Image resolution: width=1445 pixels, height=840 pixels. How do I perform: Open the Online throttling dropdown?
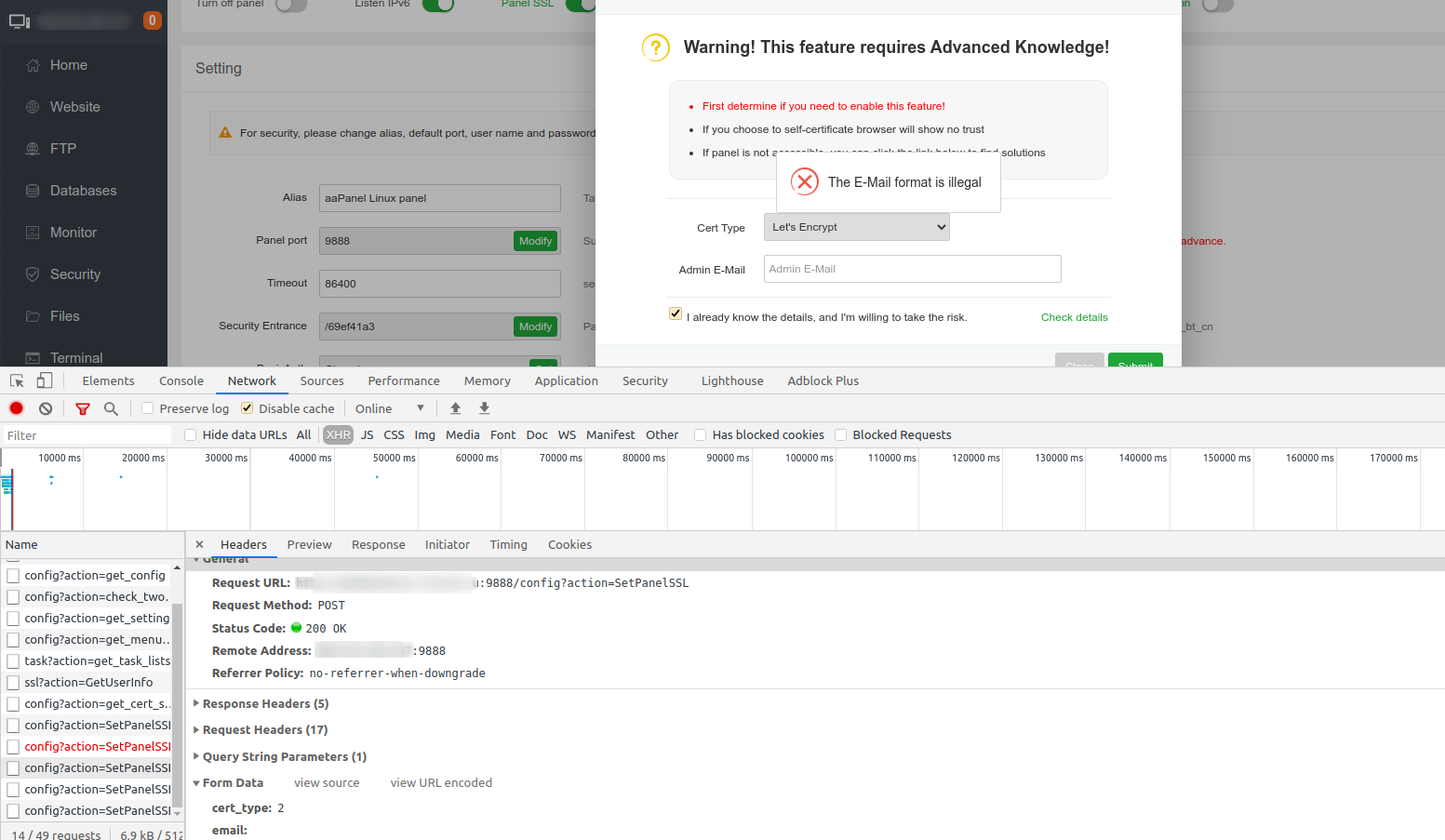point(389,408)
